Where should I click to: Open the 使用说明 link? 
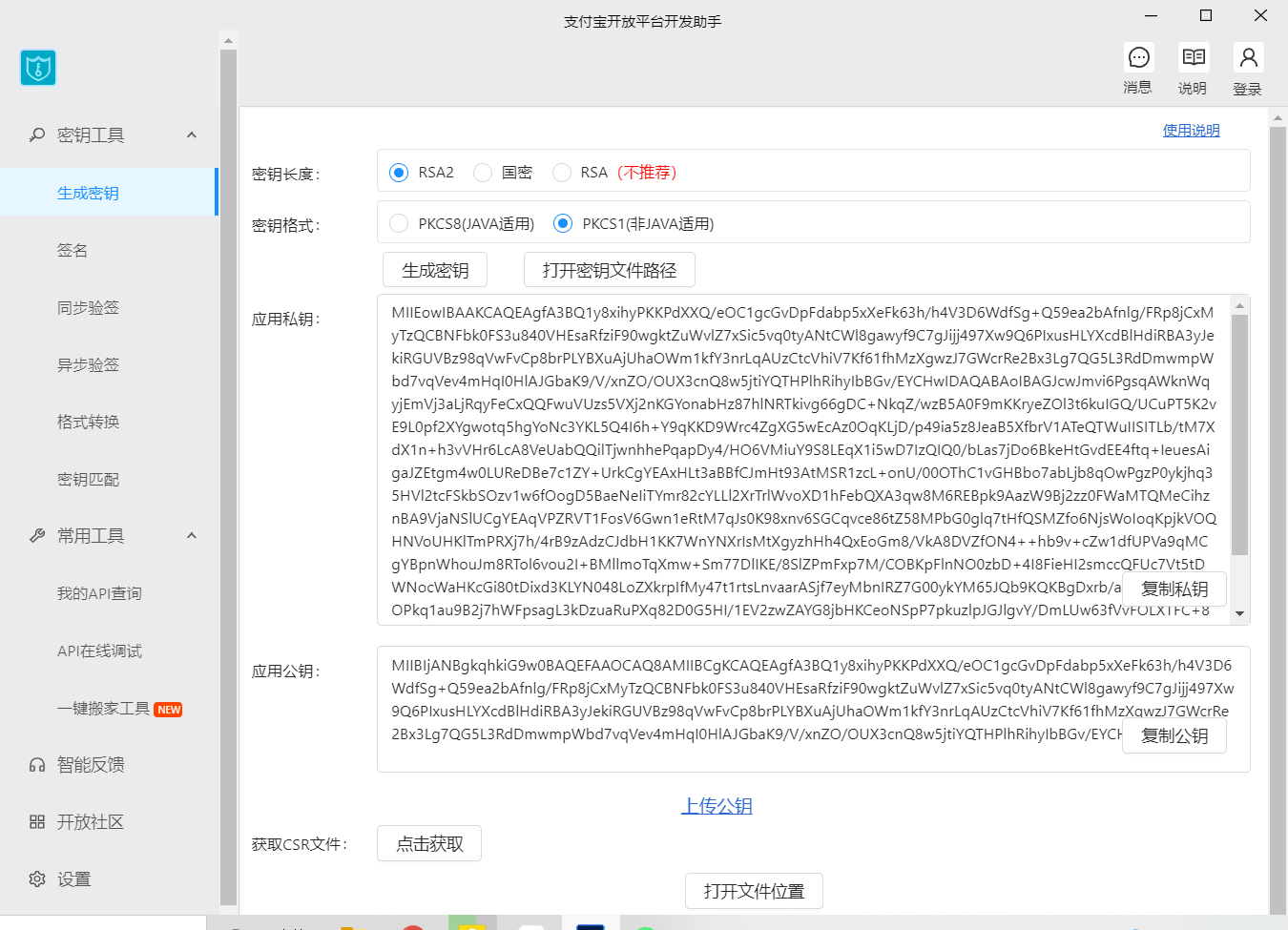[x=1191, y=131]
